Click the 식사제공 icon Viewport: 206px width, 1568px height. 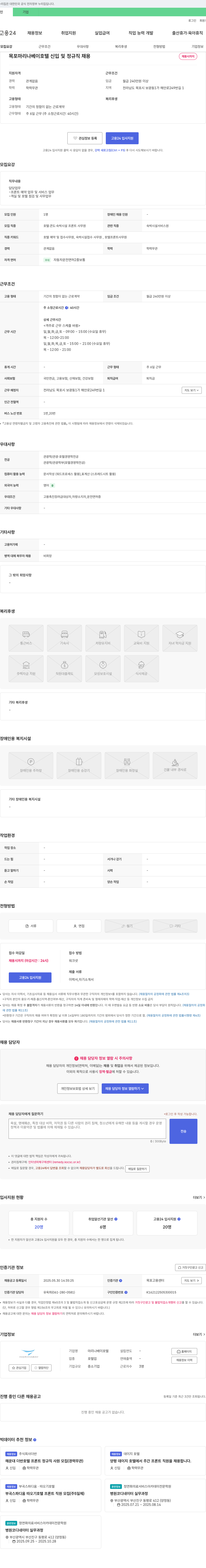pyautogui.click(x=141, y=668)
